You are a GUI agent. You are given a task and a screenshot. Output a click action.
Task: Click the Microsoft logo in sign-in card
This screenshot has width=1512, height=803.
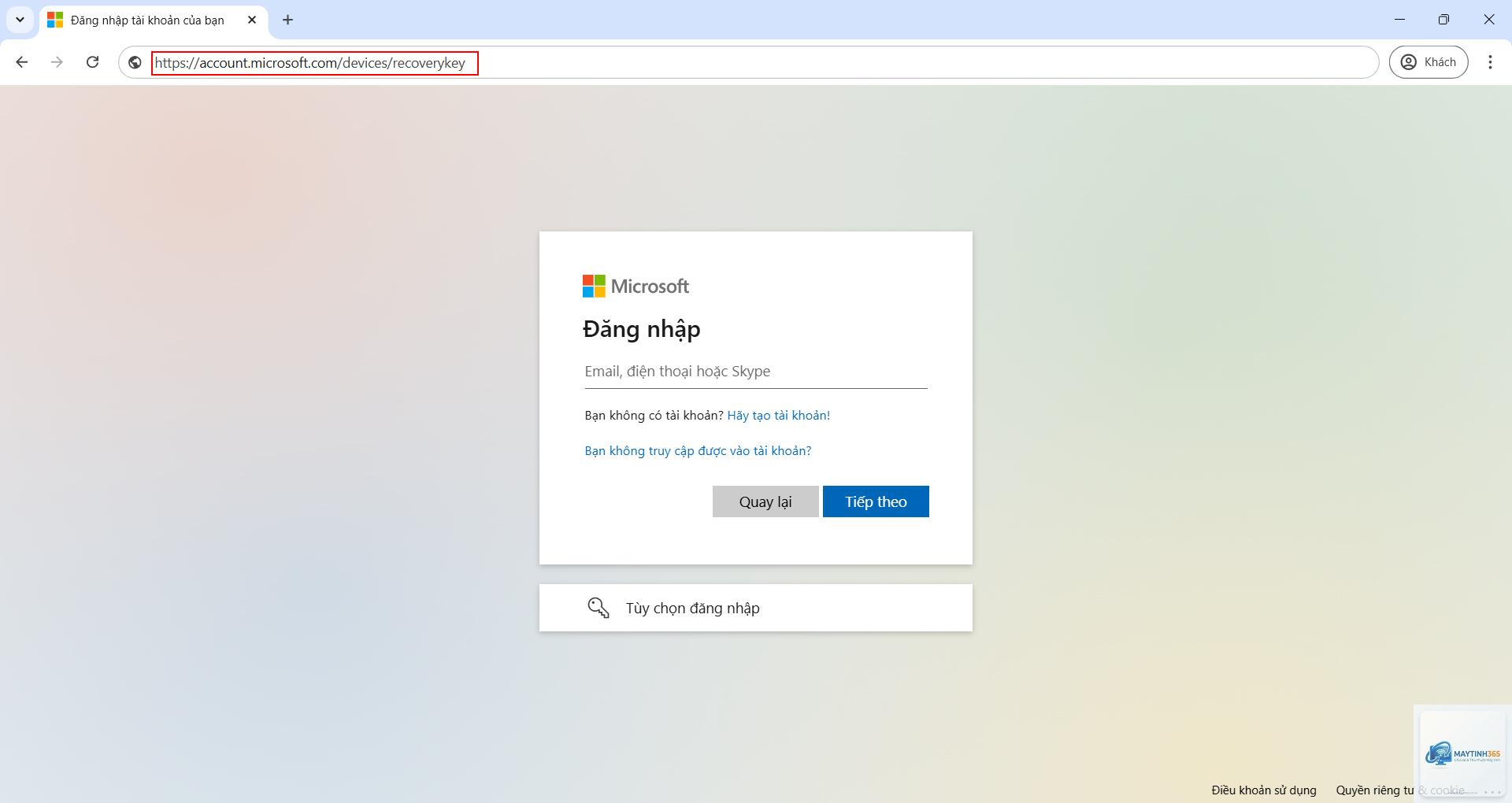[636, 286]
